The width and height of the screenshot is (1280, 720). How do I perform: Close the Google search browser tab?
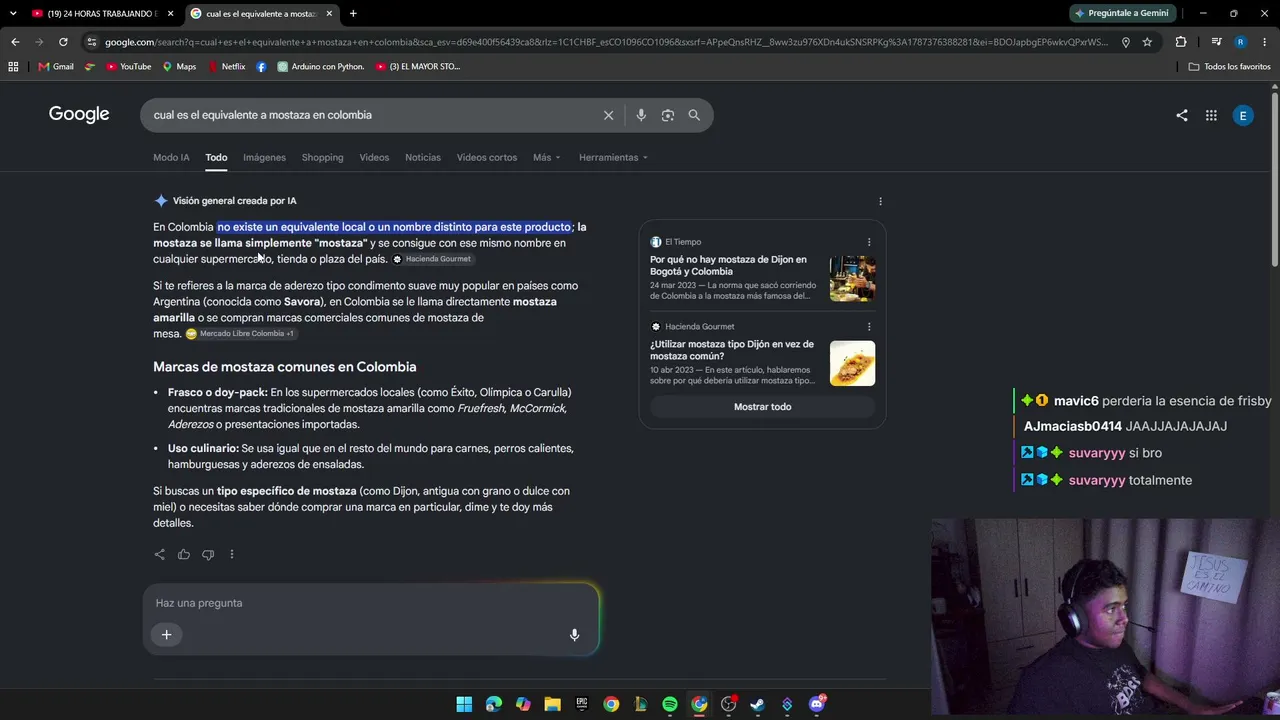329,14
